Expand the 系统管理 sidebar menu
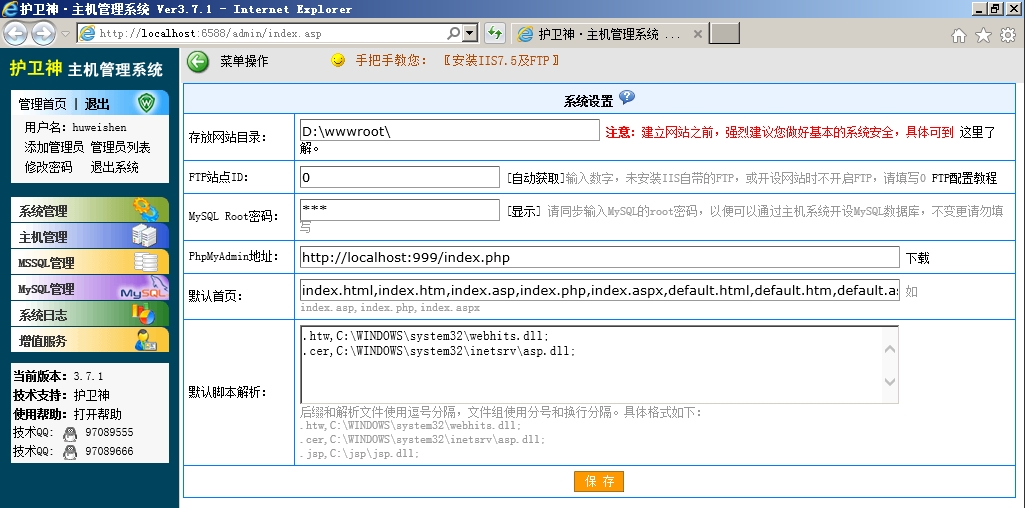Screen dimensions: 1025x508 (91, 211)
